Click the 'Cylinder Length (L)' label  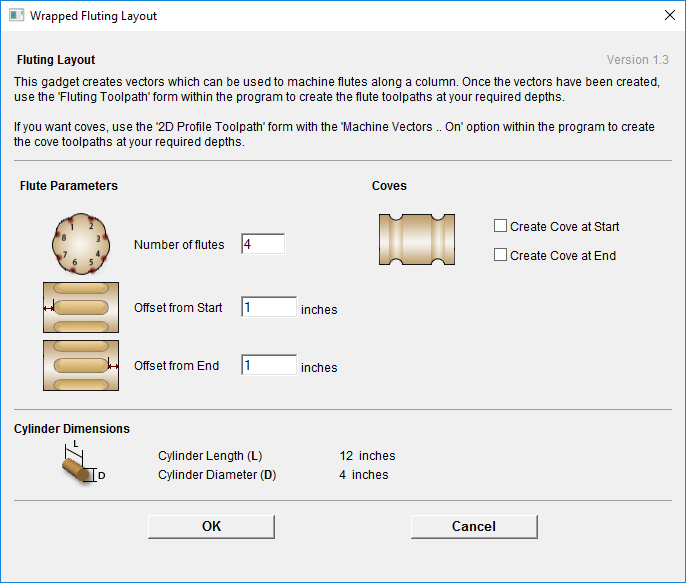210,456
